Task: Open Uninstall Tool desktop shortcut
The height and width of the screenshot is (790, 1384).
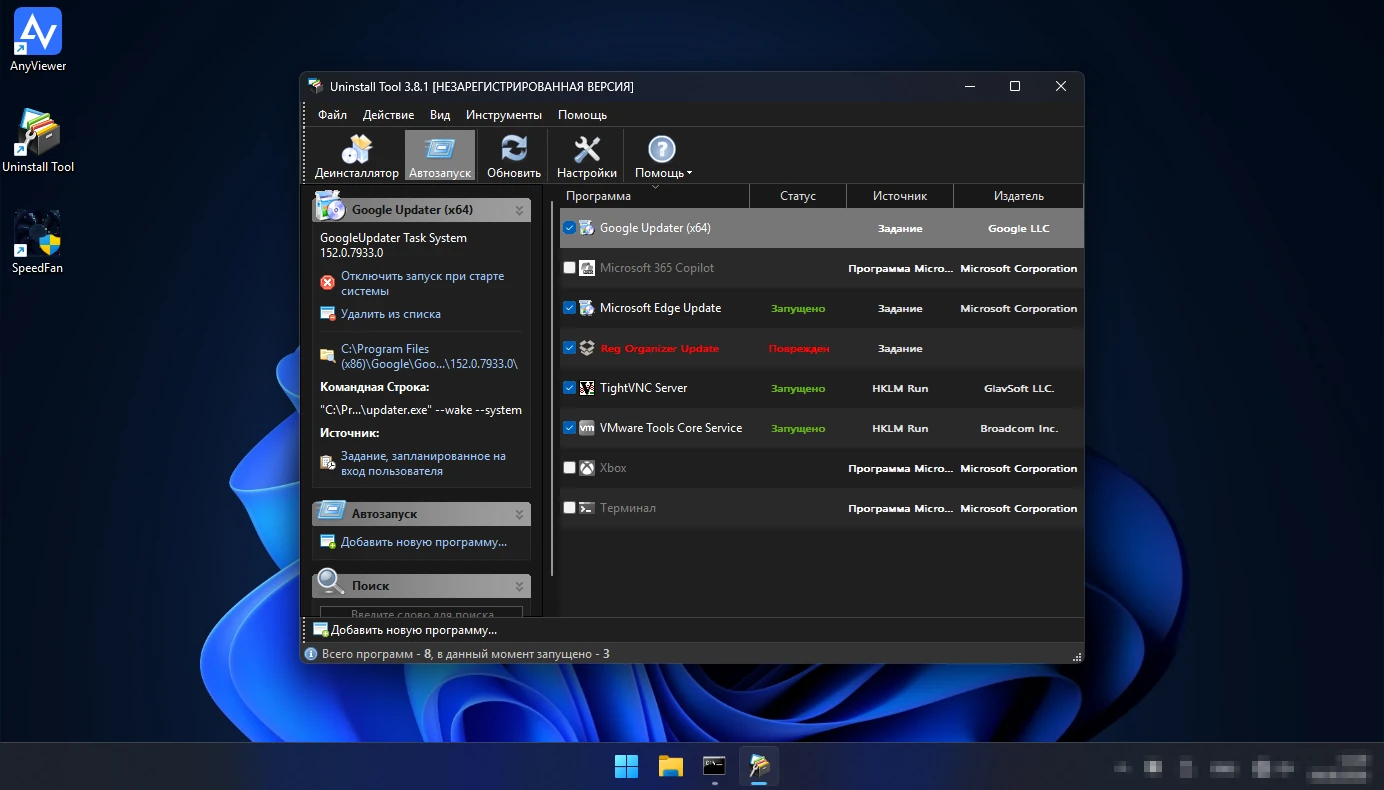Action: coord(38,141)
